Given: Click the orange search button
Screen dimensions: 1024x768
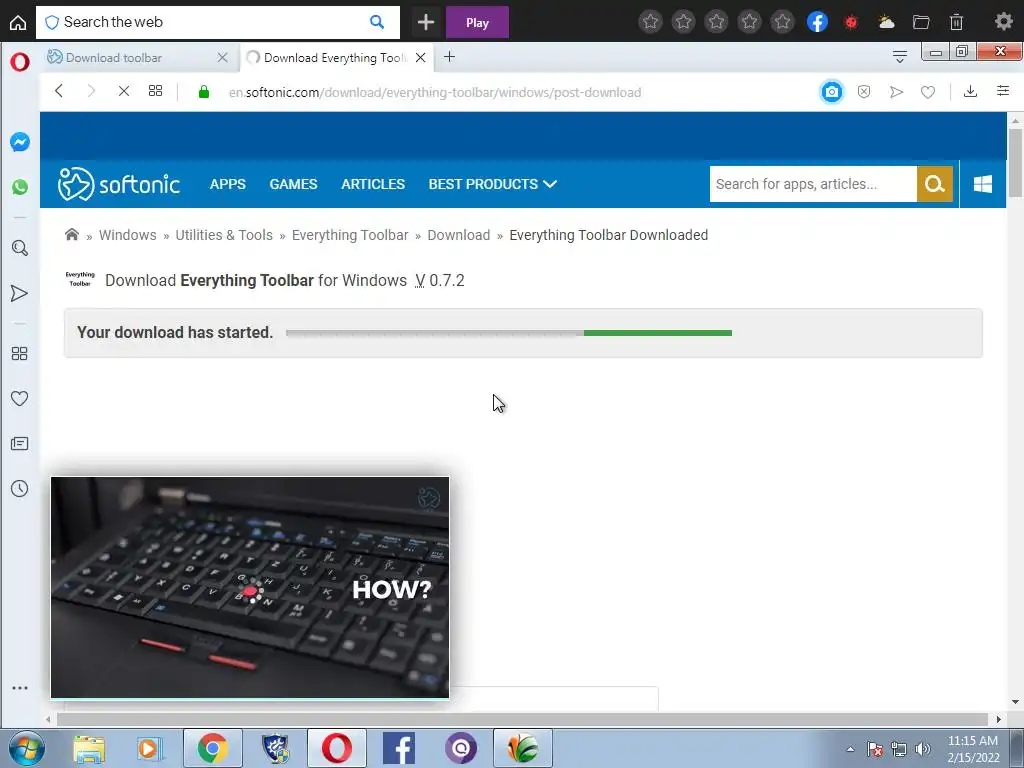Looking at the screenshot, I should click(935, 184).
